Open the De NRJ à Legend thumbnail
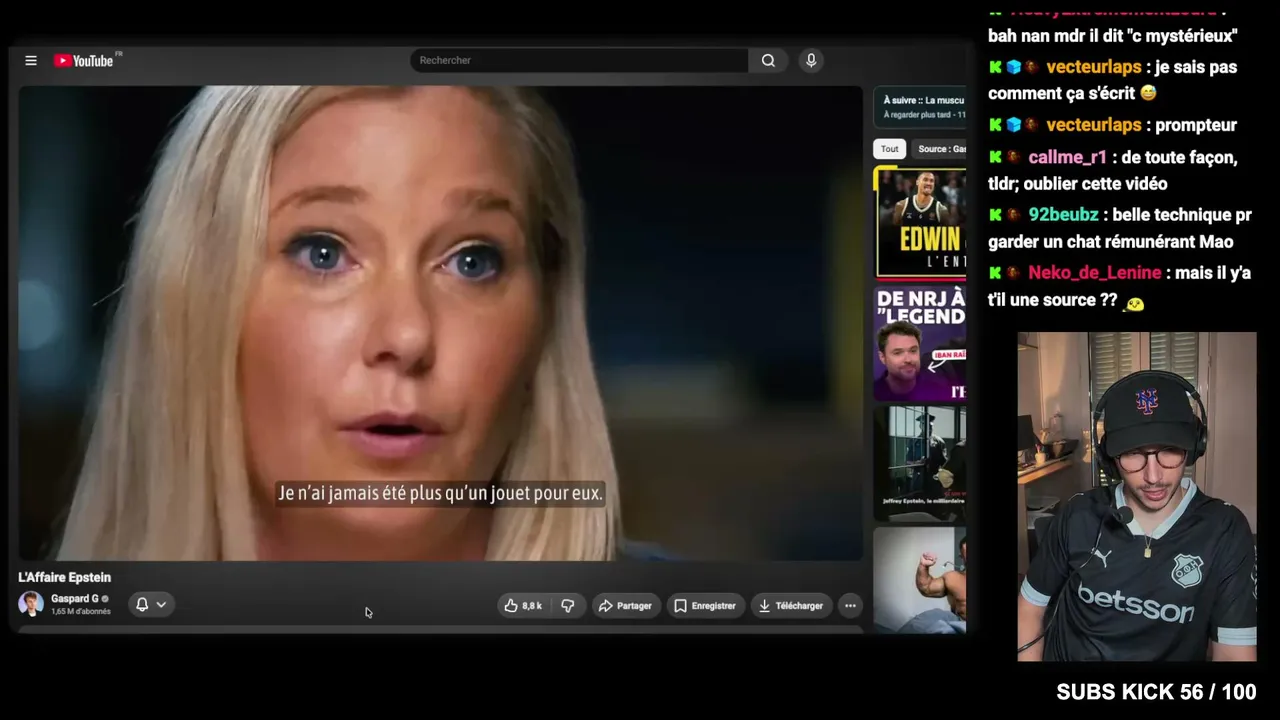Viewport: 1280px width, 720px height. click(x=921, y=343)
